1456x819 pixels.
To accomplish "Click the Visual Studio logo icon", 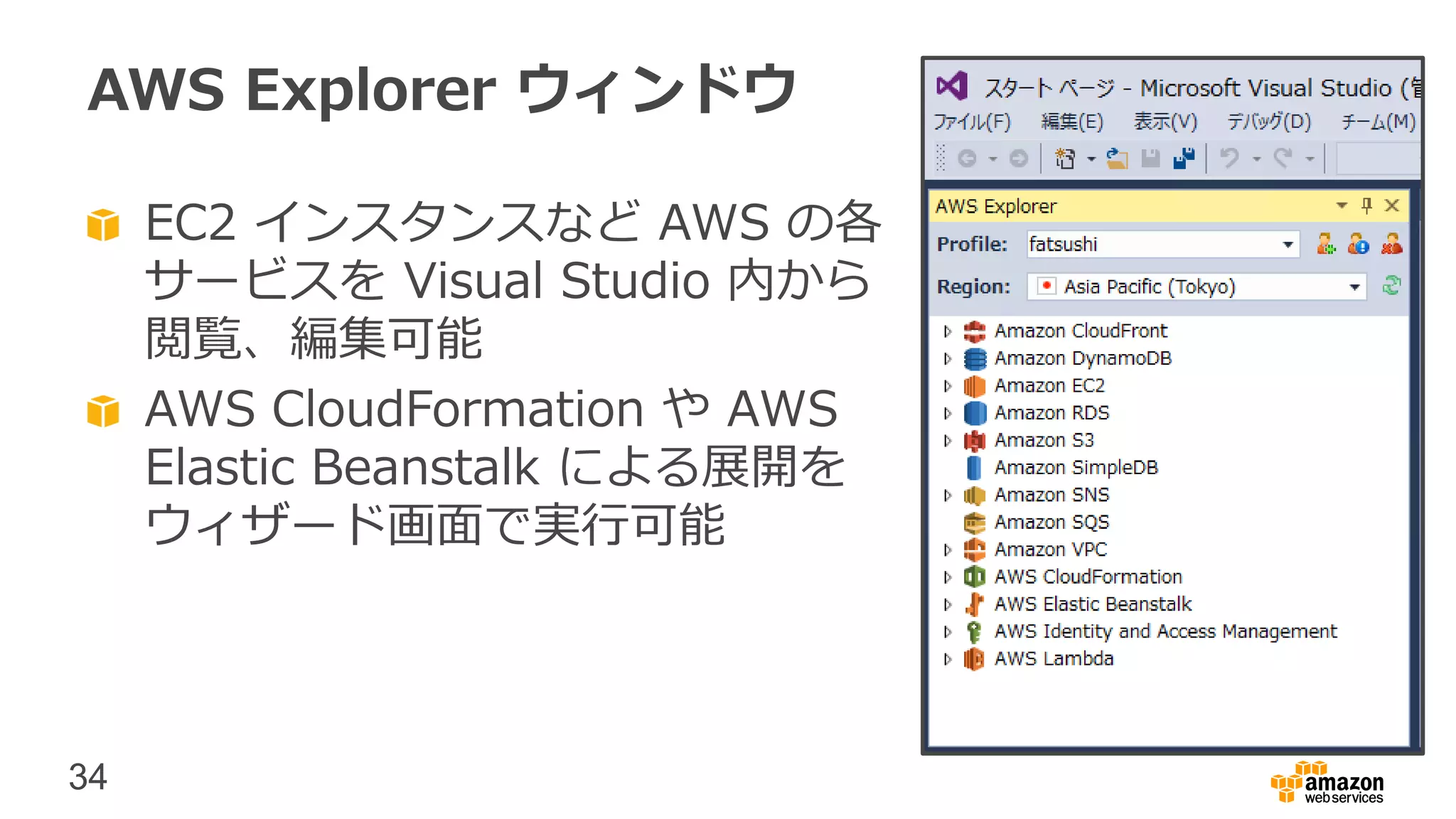I will [x=952, y=87].
